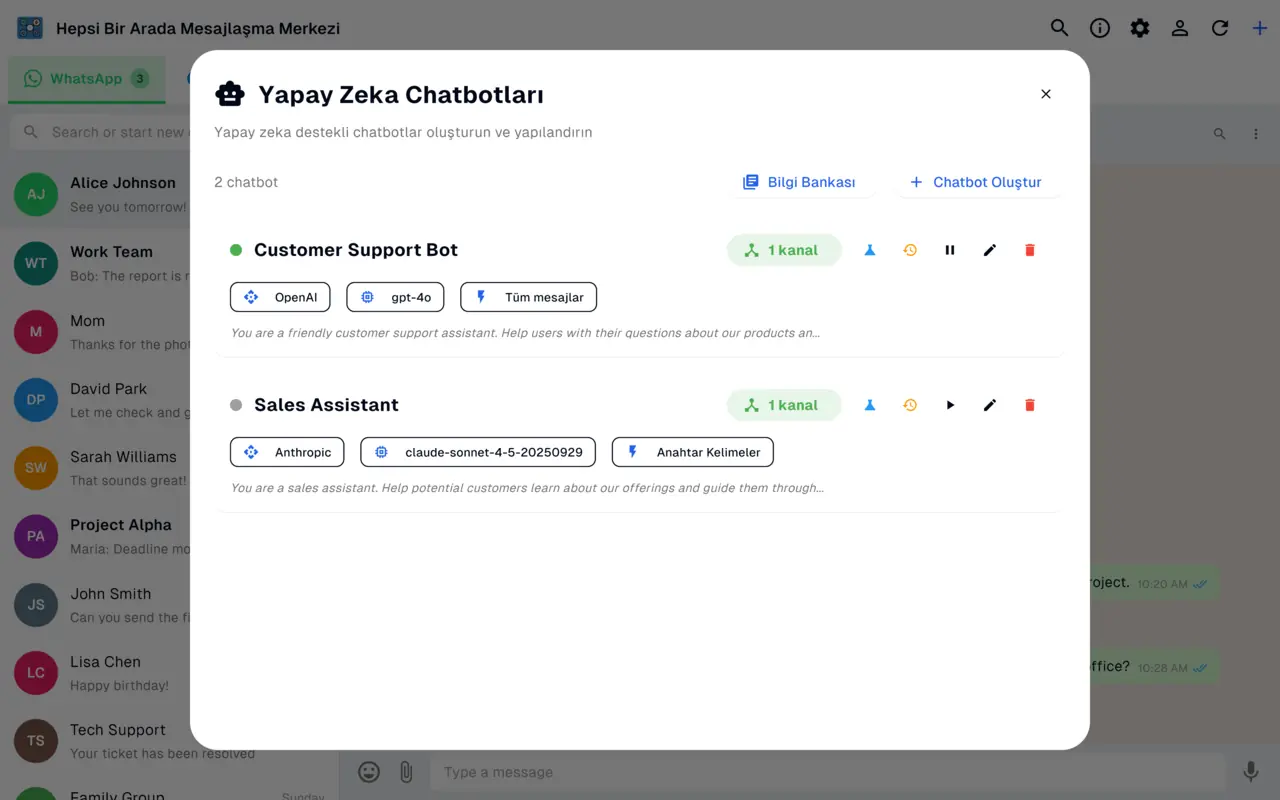Activate the Sales Assistant with play icon
The height and width of the screenshot is (800, 1280).
[950, 405]
